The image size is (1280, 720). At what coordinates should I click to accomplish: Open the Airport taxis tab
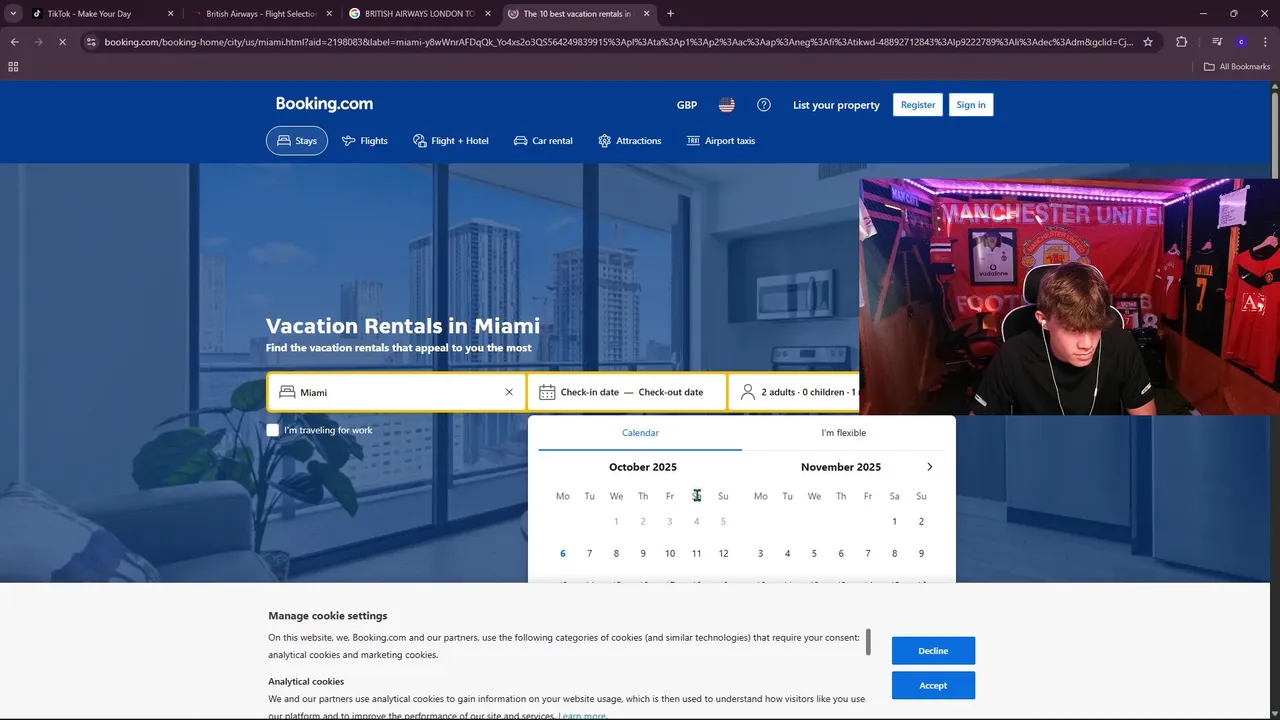(x=721, y=141)
